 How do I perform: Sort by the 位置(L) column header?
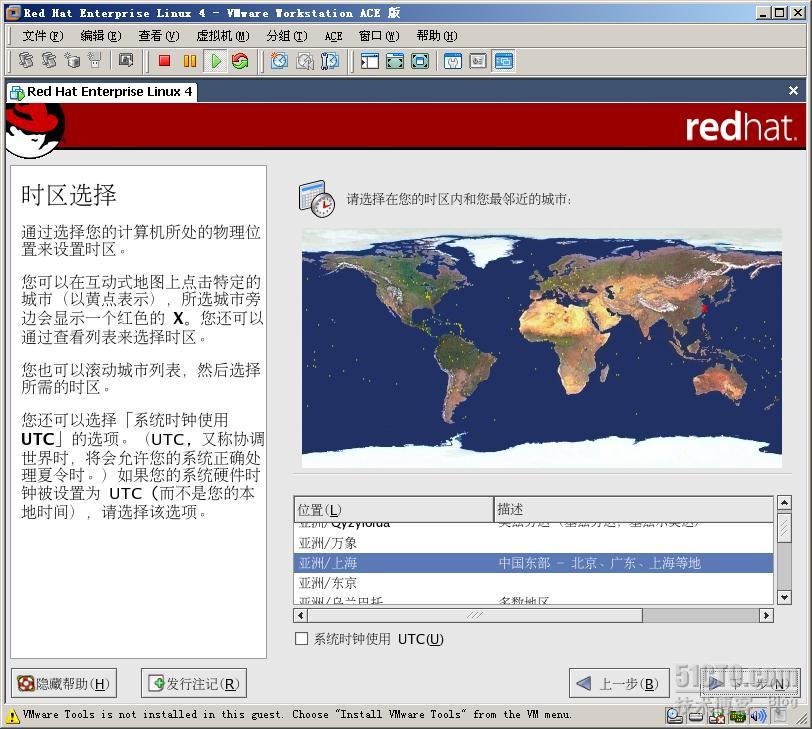tap(394, 509)
